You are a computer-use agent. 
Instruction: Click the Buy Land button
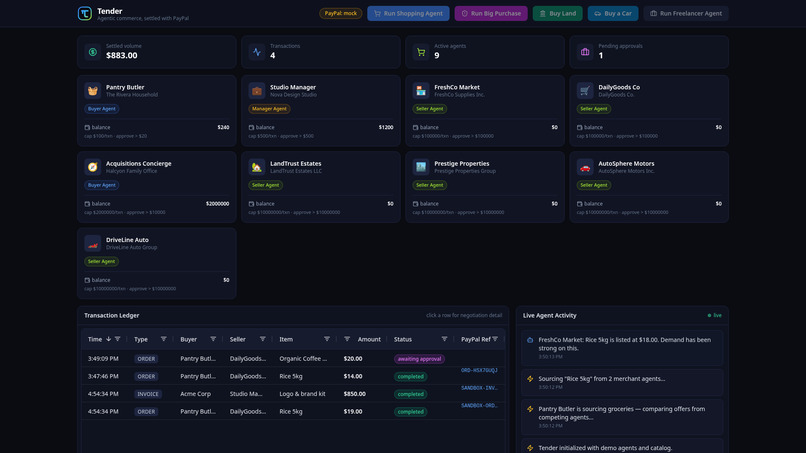558,13
